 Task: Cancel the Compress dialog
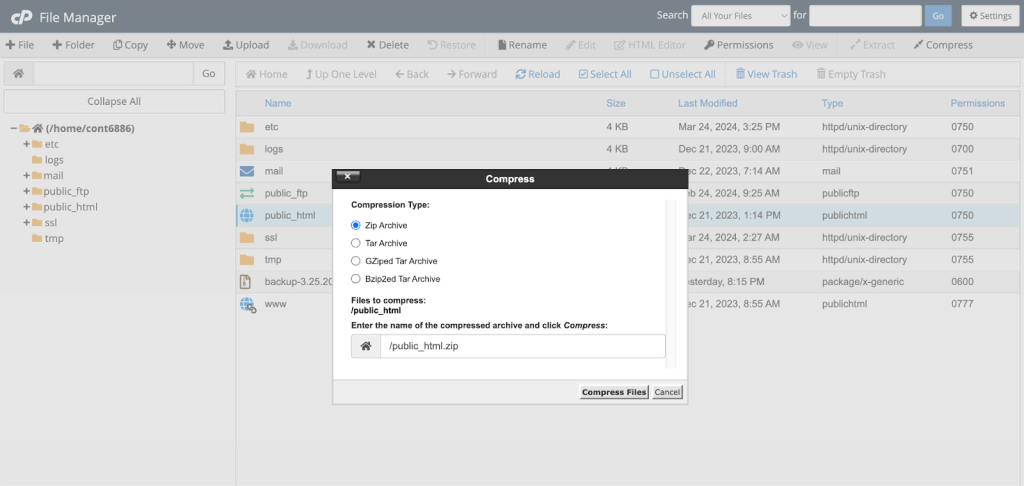pyautogui.click(x=667, y=392)
